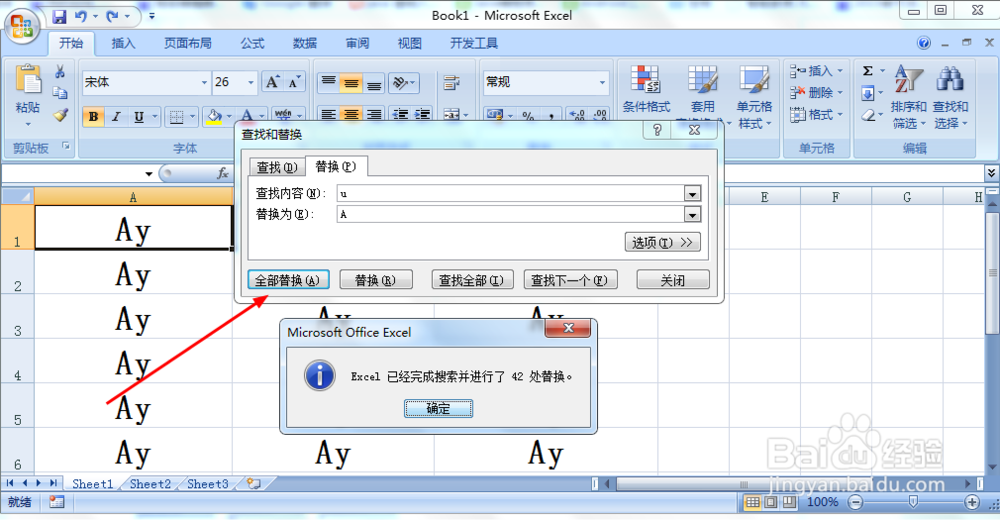1000x520 pixels.
Task: Undo last action in quick access toolbar
Action: 81,16
